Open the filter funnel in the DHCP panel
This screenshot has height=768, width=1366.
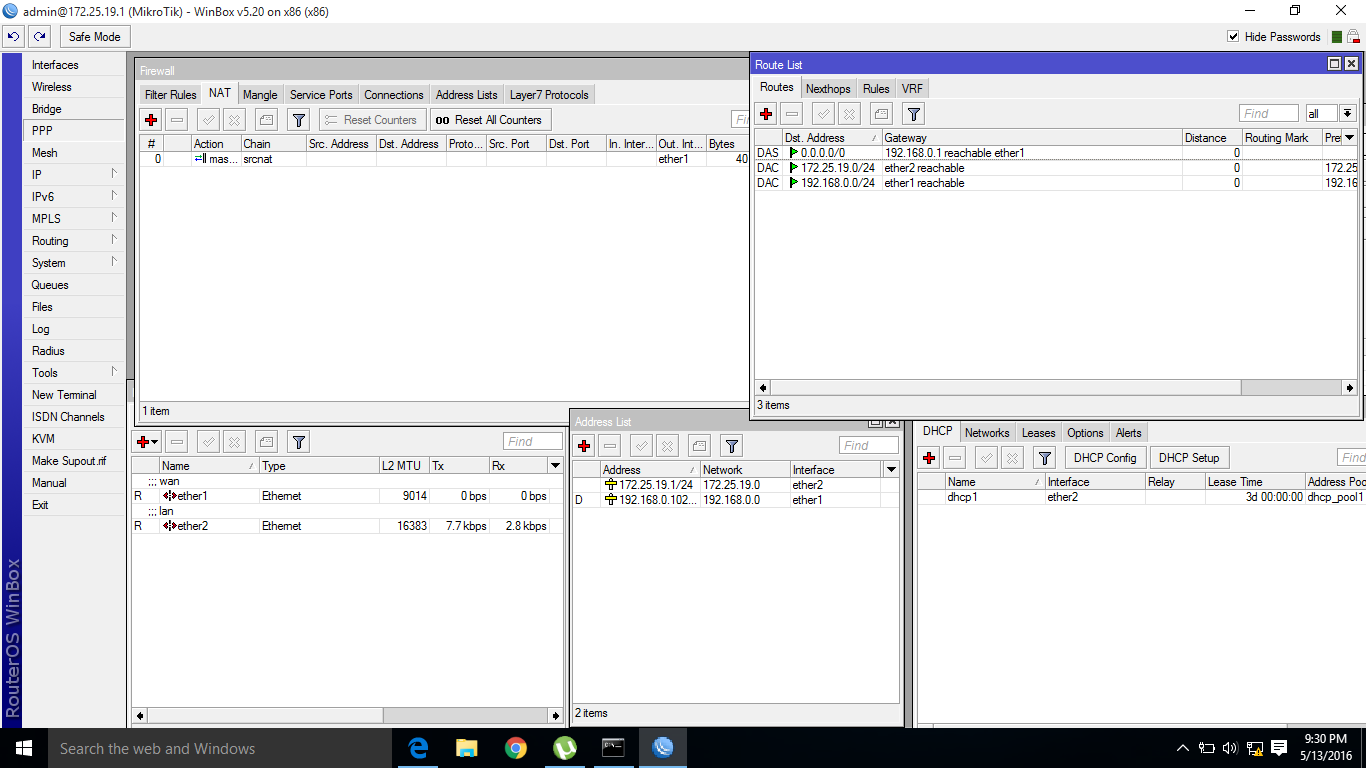[1044, 458]
